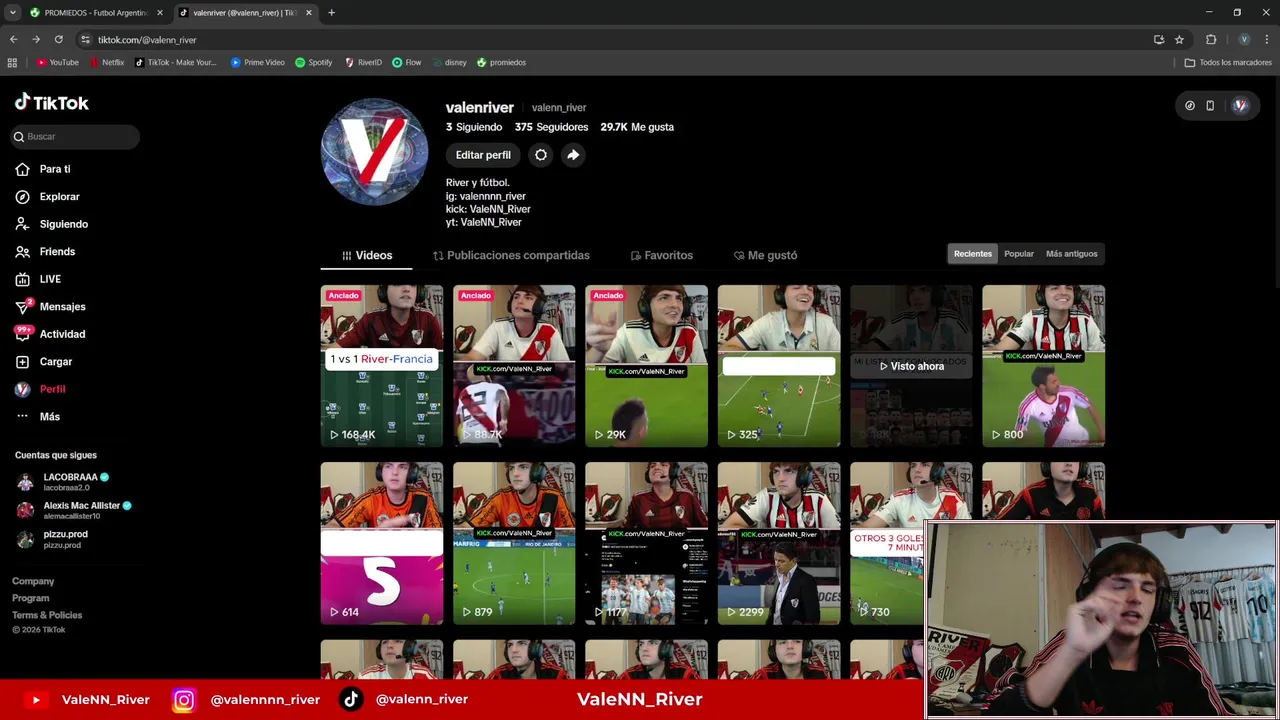Image resolution: width=1280 pixels, height=720 pixels.
Task: Click the share profile arrow icon
Action: click(x=573, y=155)
